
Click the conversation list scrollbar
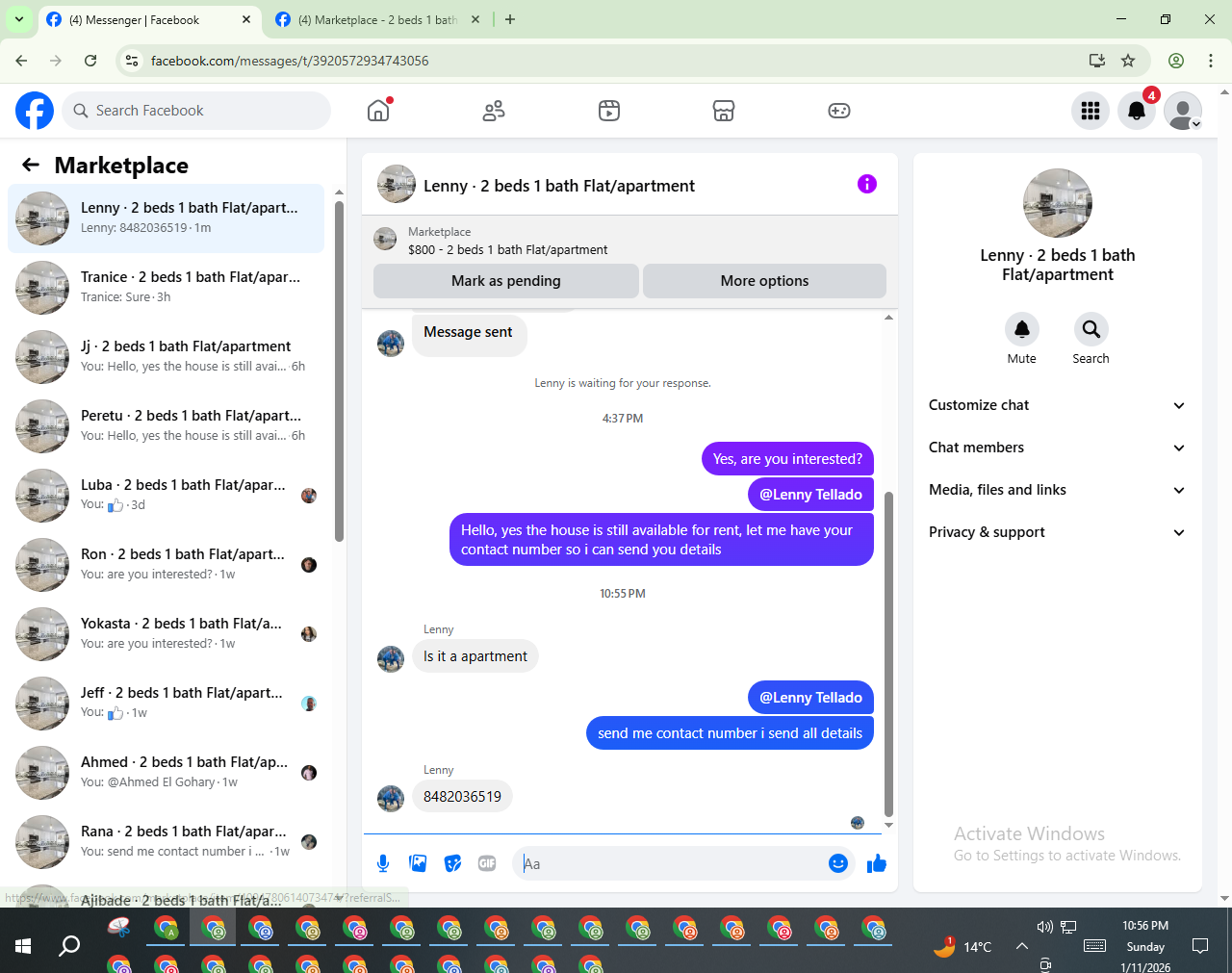(339, 371)
